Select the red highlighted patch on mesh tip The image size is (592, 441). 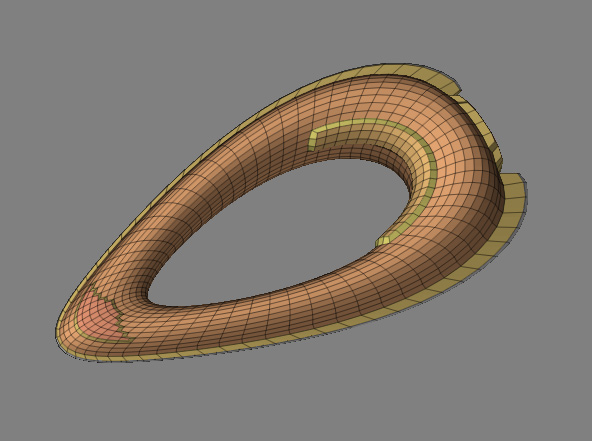coord(100,316)
